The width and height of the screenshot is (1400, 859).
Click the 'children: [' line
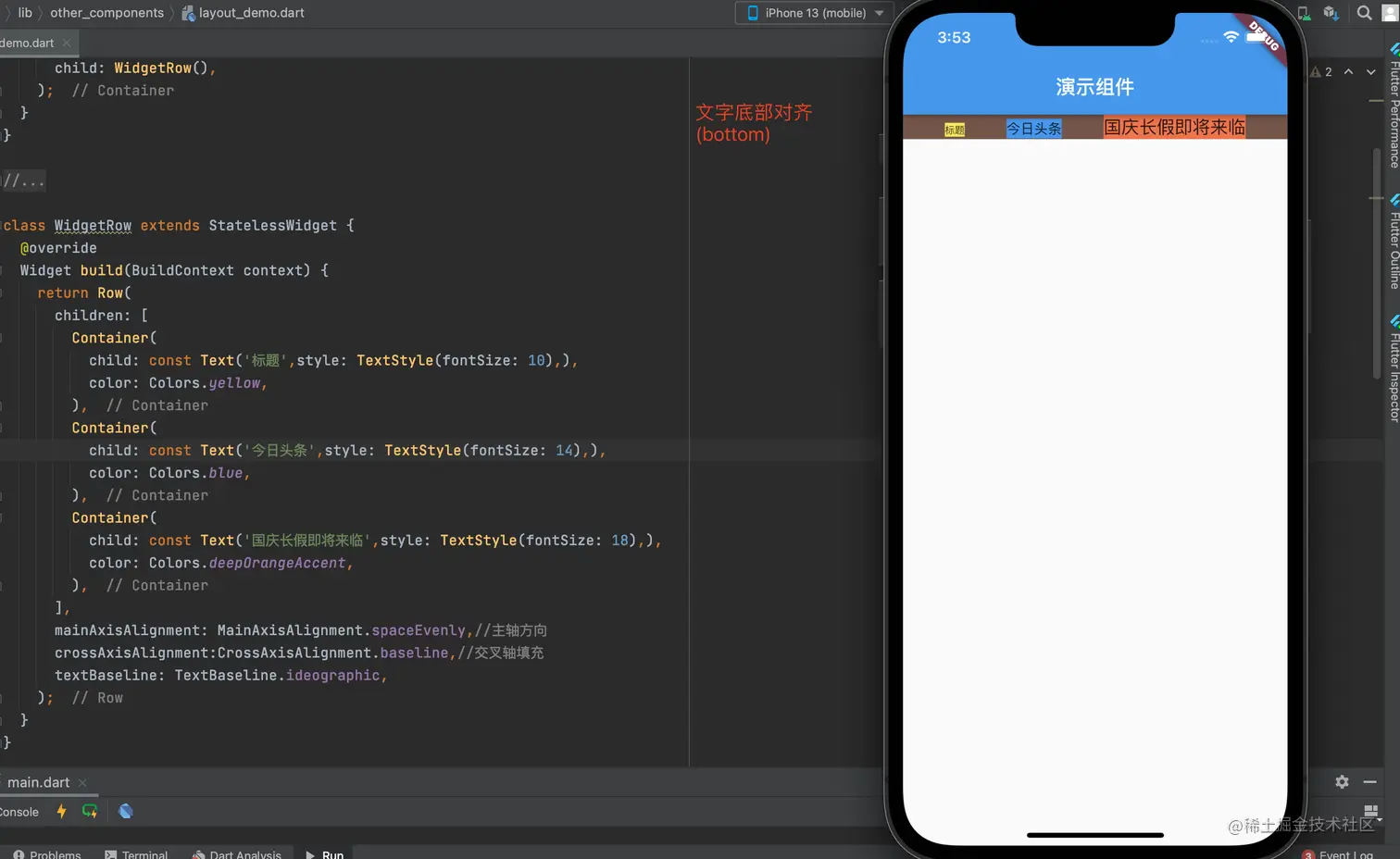click(101, 316)
